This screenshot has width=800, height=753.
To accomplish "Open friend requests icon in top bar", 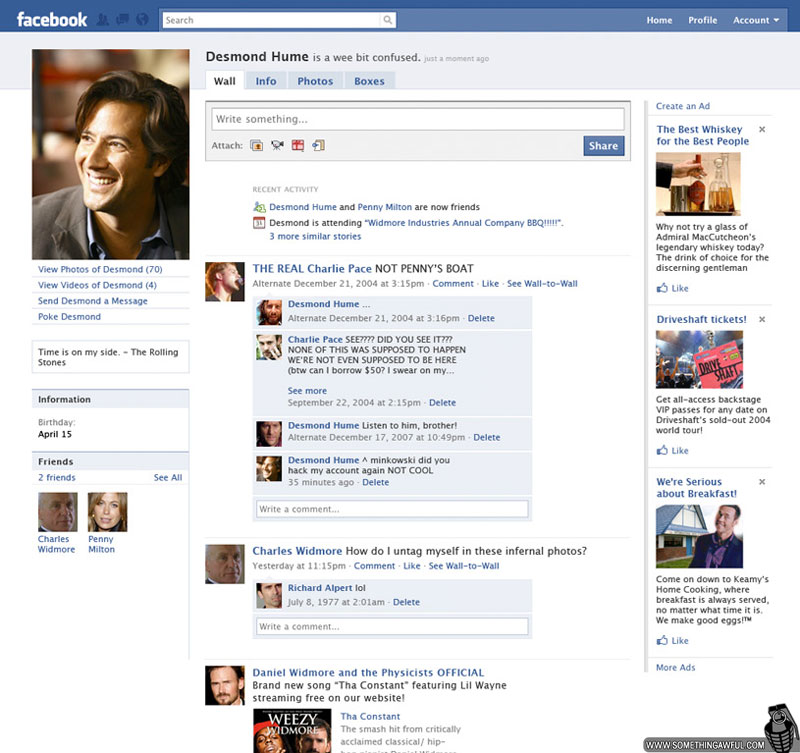I will point(103,20).
